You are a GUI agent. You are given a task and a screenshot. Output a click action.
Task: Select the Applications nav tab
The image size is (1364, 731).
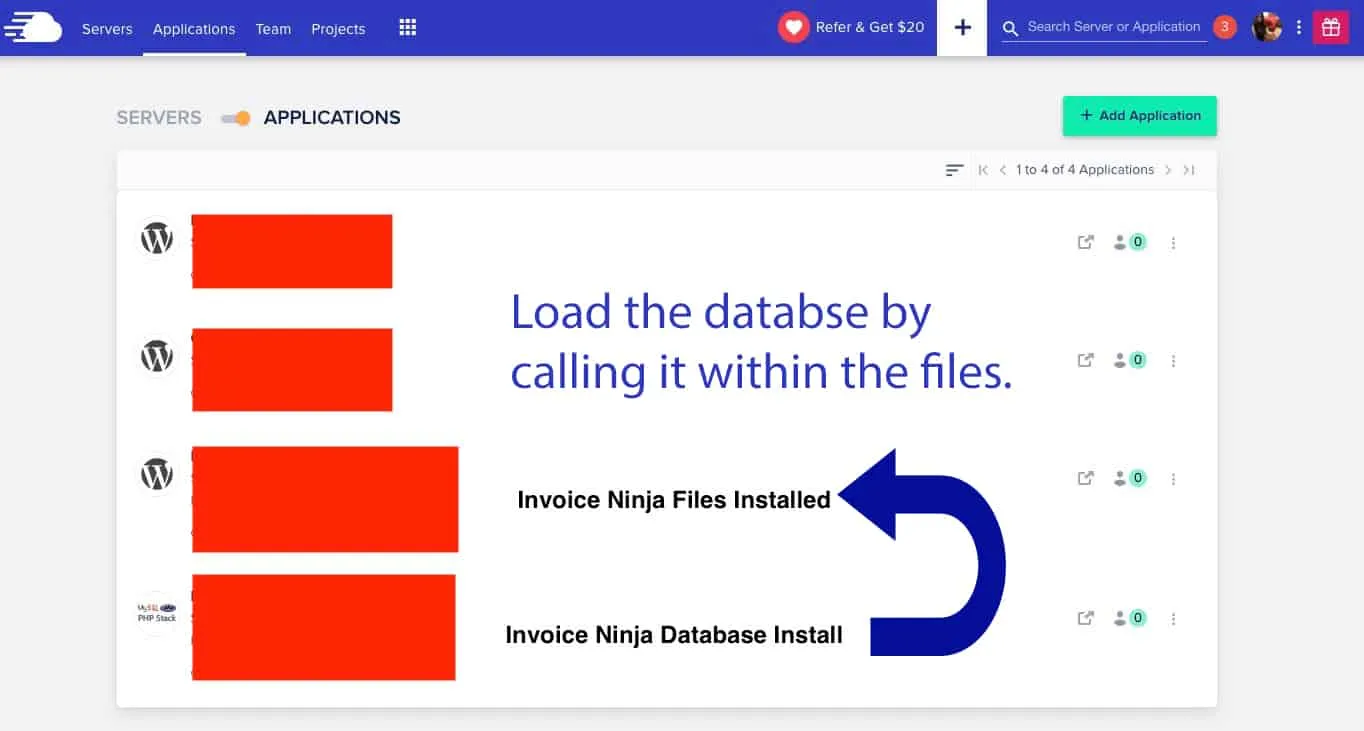194,28
